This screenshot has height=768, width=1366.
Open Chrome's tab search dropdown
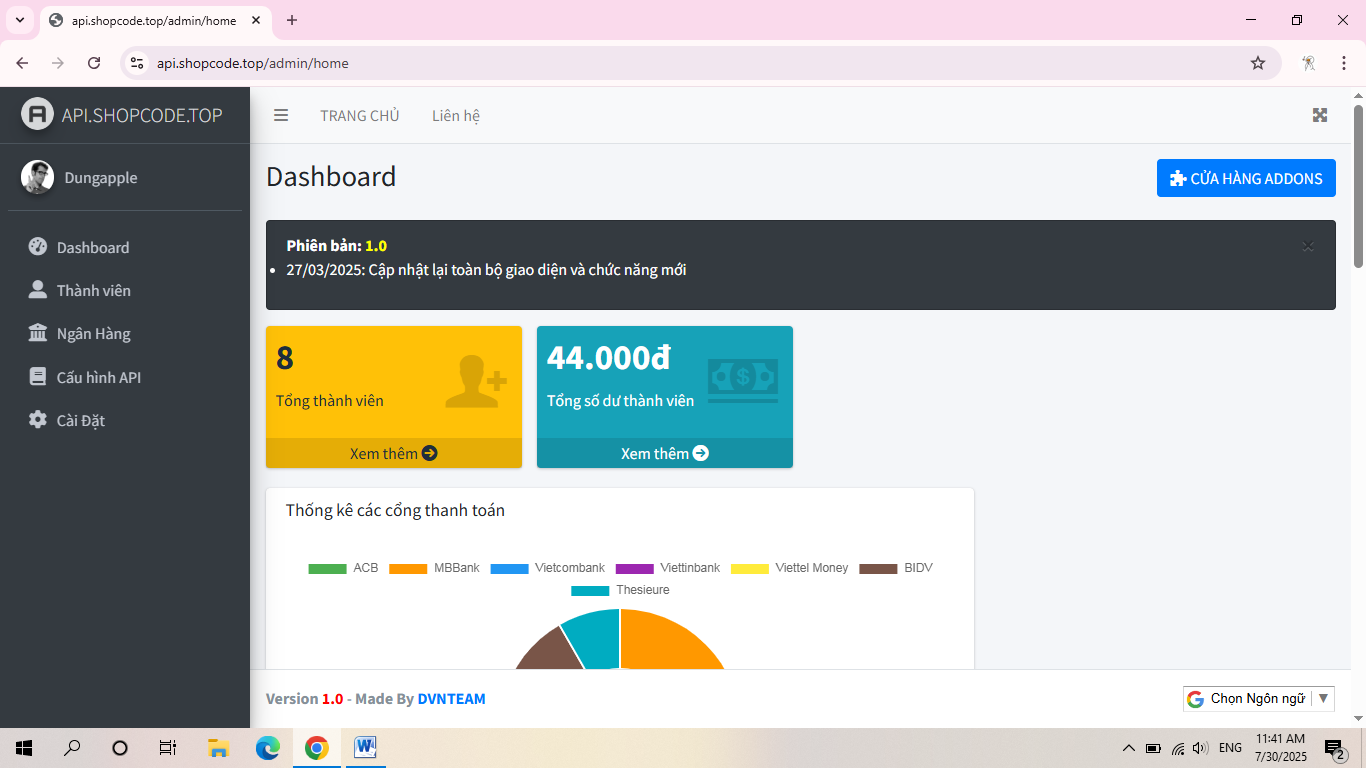[x=20, y=20]
